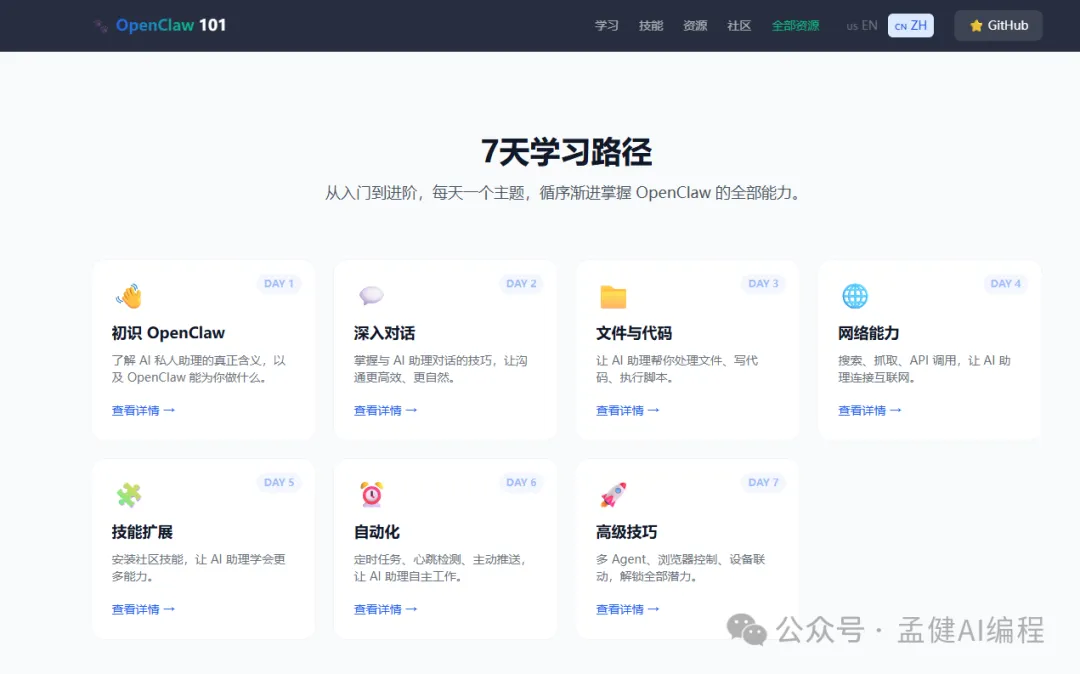Click the rocket icon on the 高级技巧 card
Viewport: 1080px width, 674px height.
pos(613,494)
